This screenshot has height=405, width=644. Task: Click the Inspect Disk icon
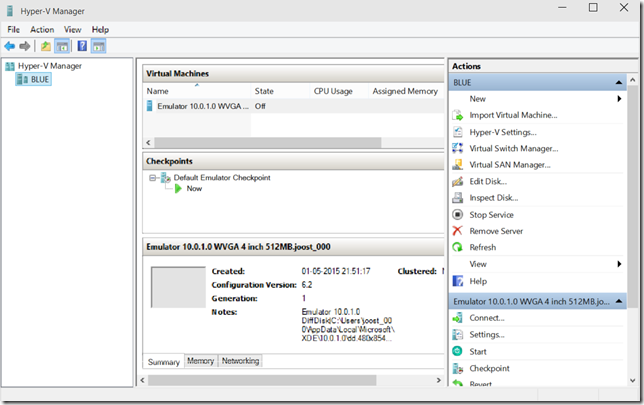coord(458,198)
